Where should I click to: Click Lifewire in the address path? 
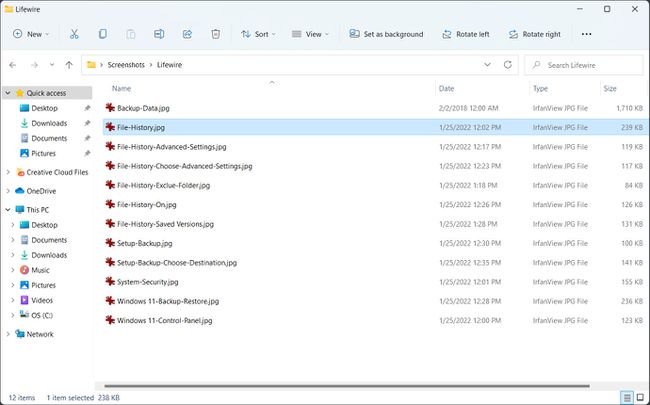(x=170, y=65)
